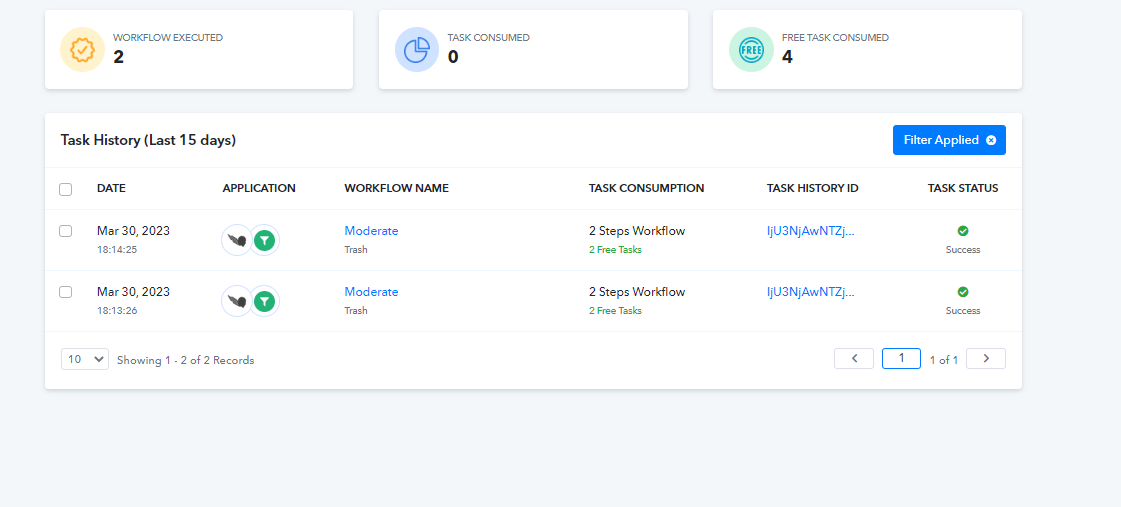This screenshot has width=1121, height=507.
Task: Click the TASK HISTORY ID column header
Action: (812, 189)
